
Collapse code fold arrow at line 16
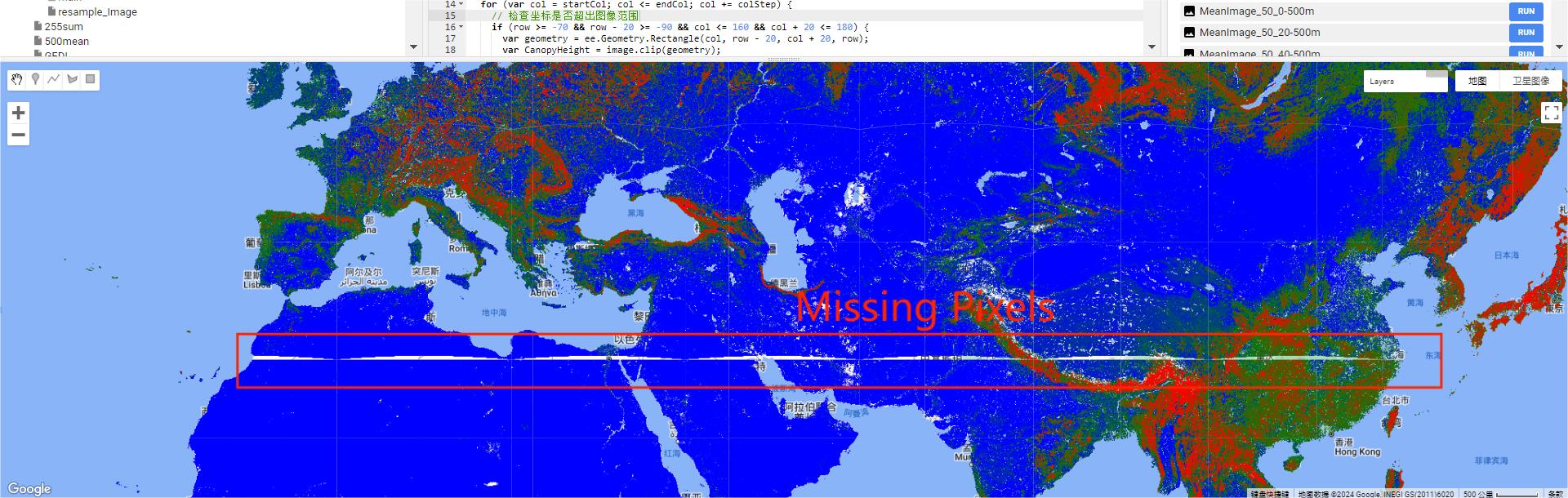pos(461,27)
